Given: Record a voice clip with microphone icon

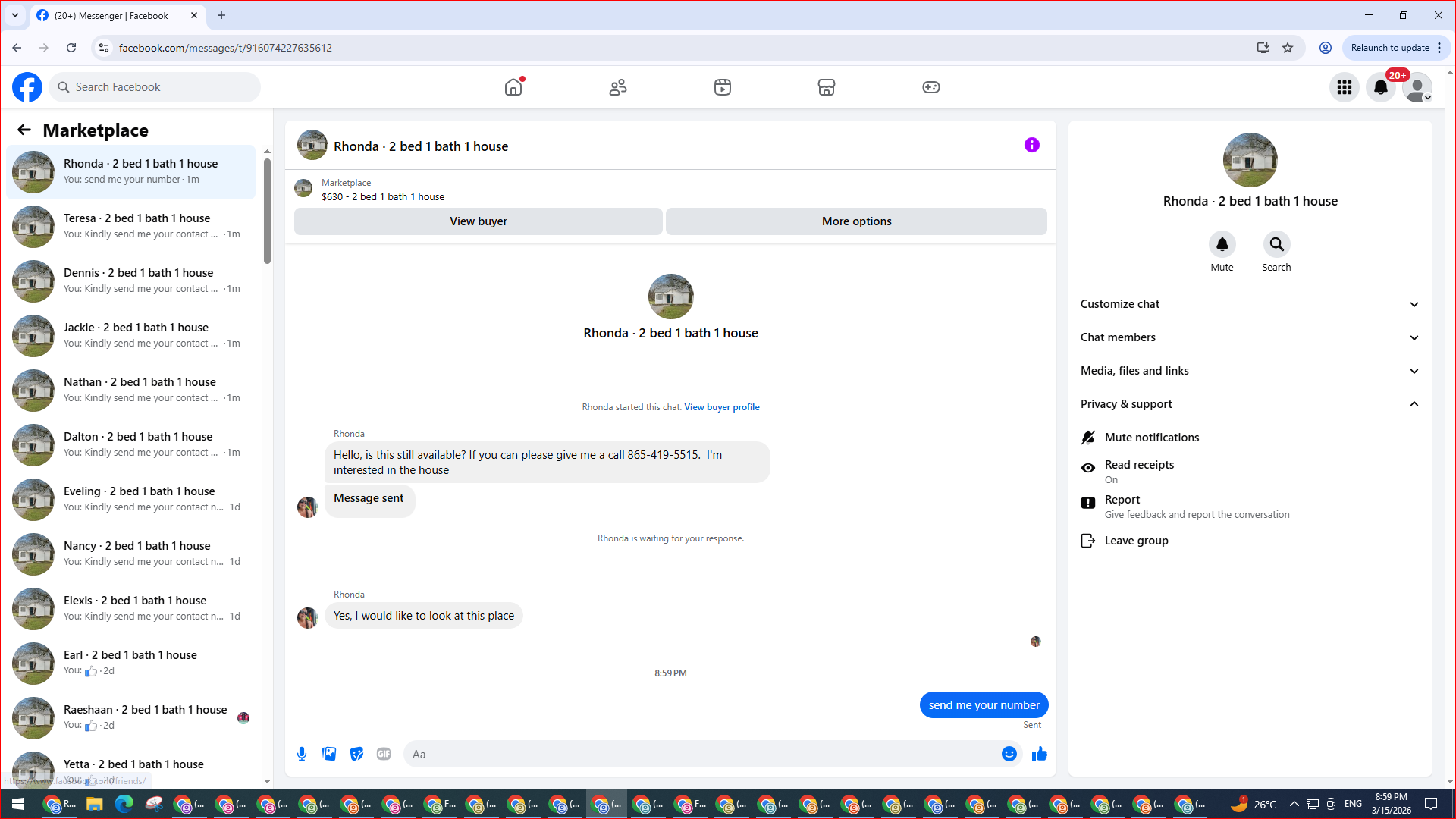Looking at the screenshot, I should click(302, 754).
